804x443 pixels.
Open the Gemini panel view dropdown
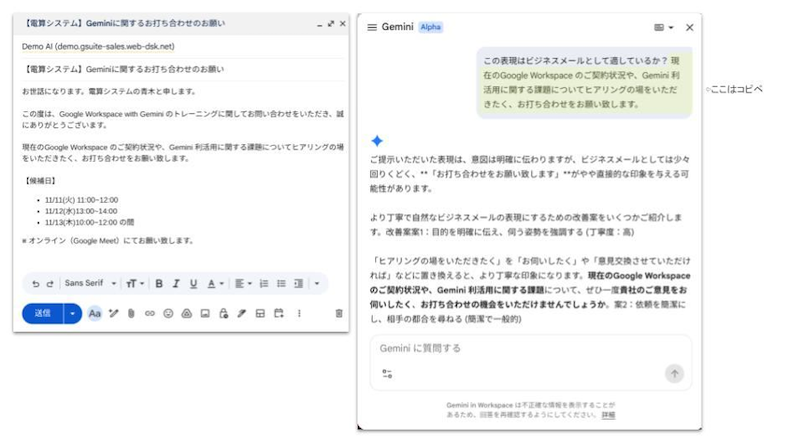(663, 27)
